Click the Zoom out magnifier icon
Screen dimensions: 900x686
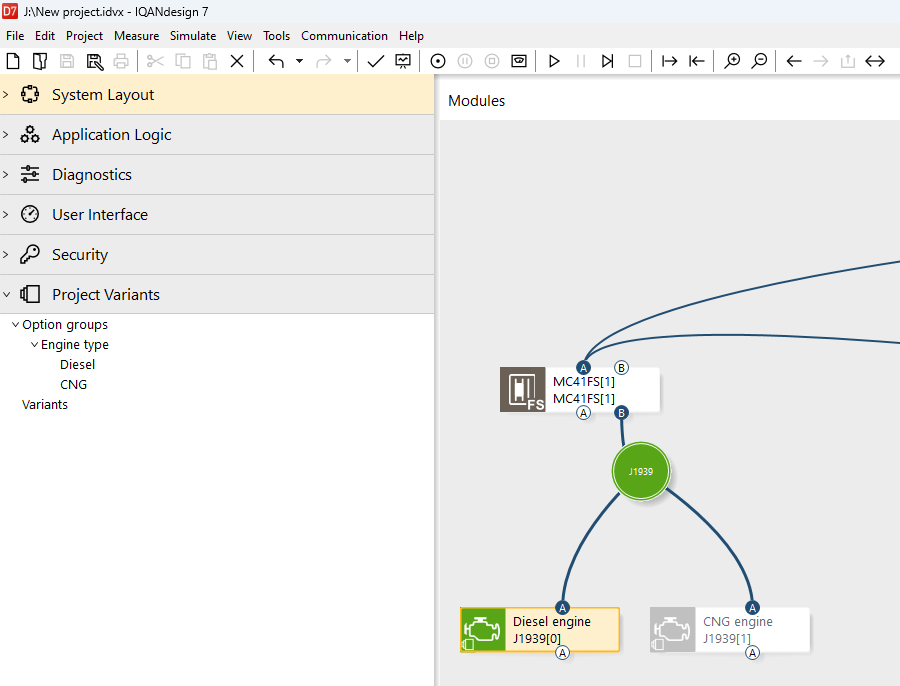(x=759, y=61)
